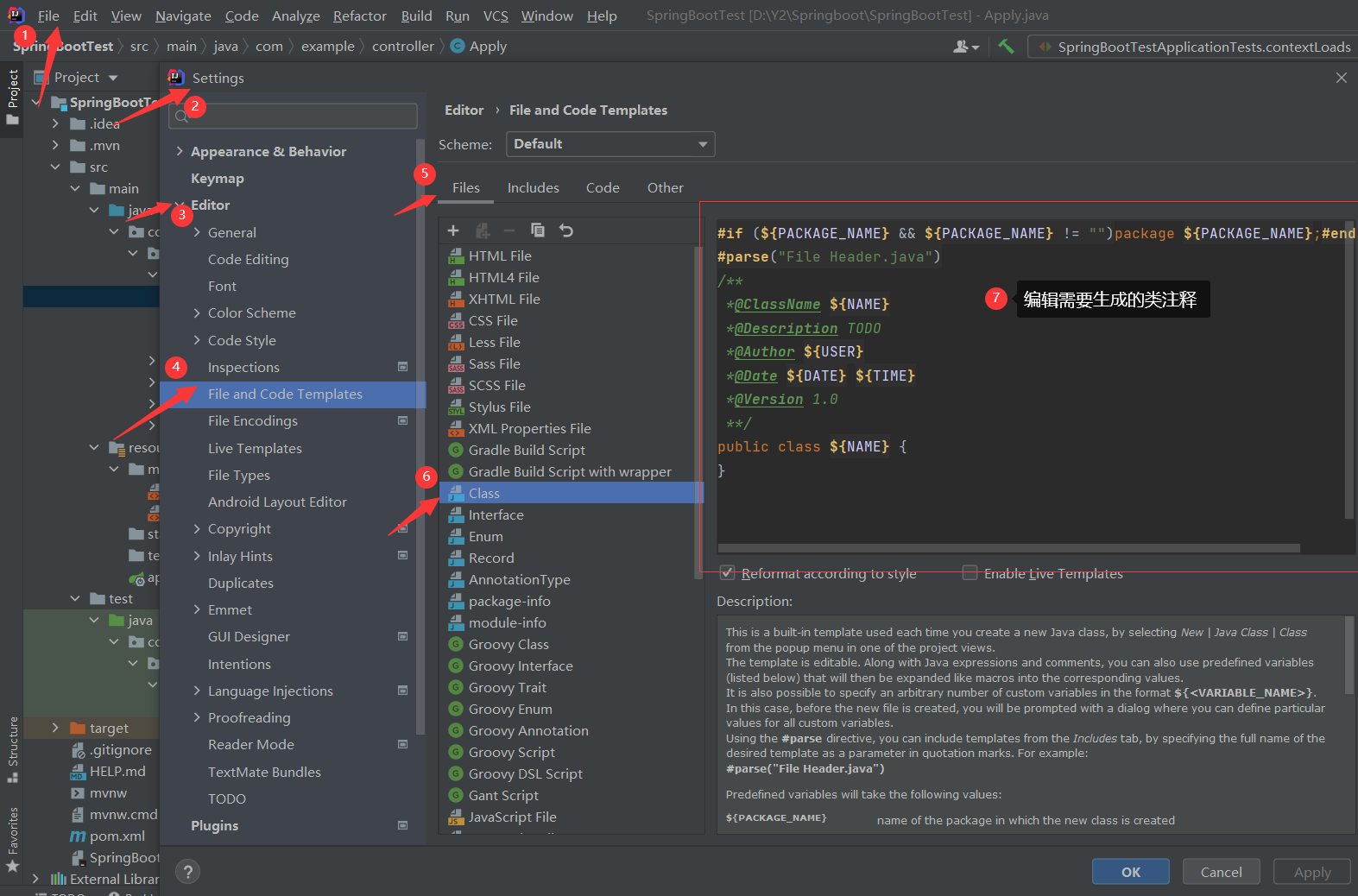Open the VCS menu

coord(496,16)
